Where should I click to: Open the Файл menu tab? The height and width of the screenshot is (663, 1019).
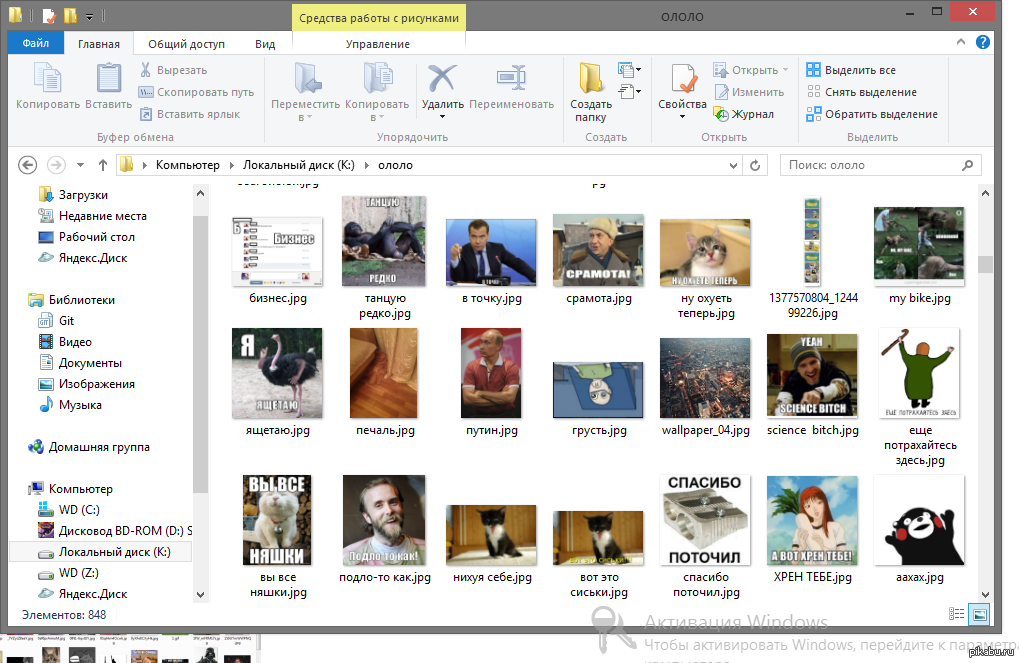[35, 44]
